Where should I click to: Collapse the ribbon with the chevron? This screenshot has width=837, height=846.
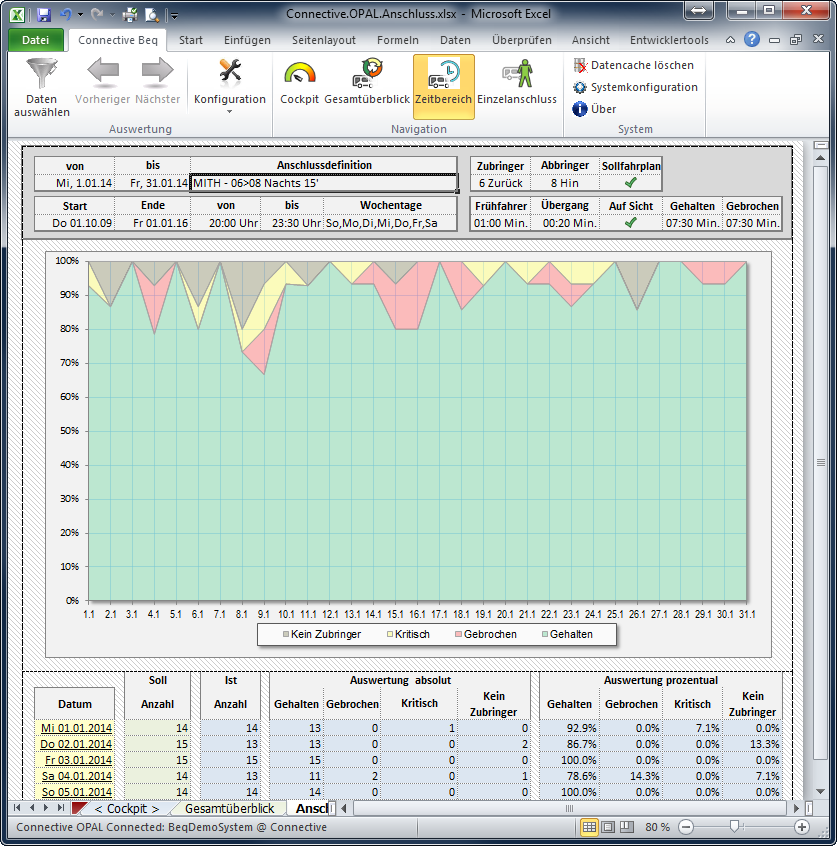pyautogui.click(x=731, y=40)
